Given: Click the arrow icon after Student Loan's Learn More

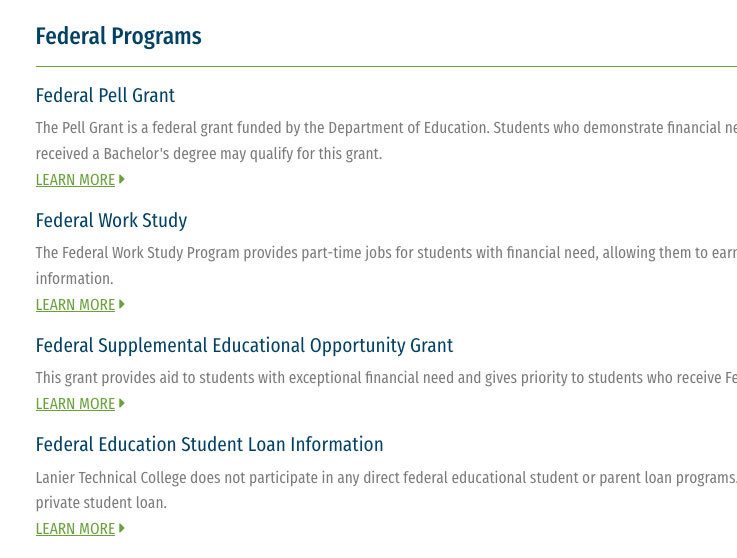Looking at the screenshot, I should pos(122,528).
